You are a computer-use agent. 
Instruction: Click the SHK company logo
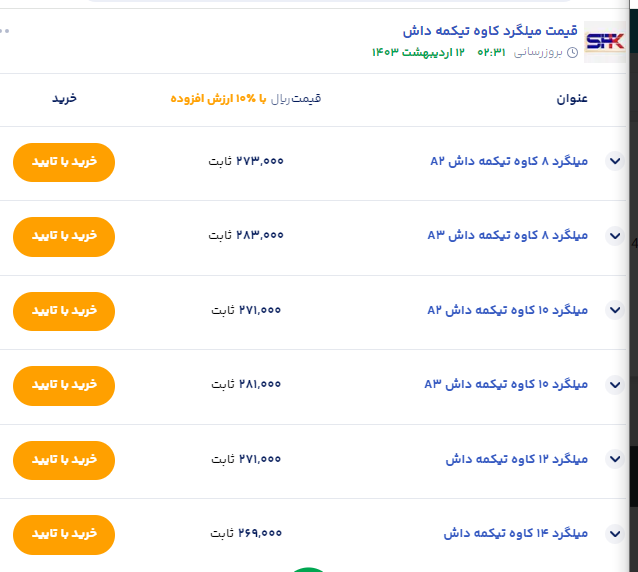click(604, 41)
